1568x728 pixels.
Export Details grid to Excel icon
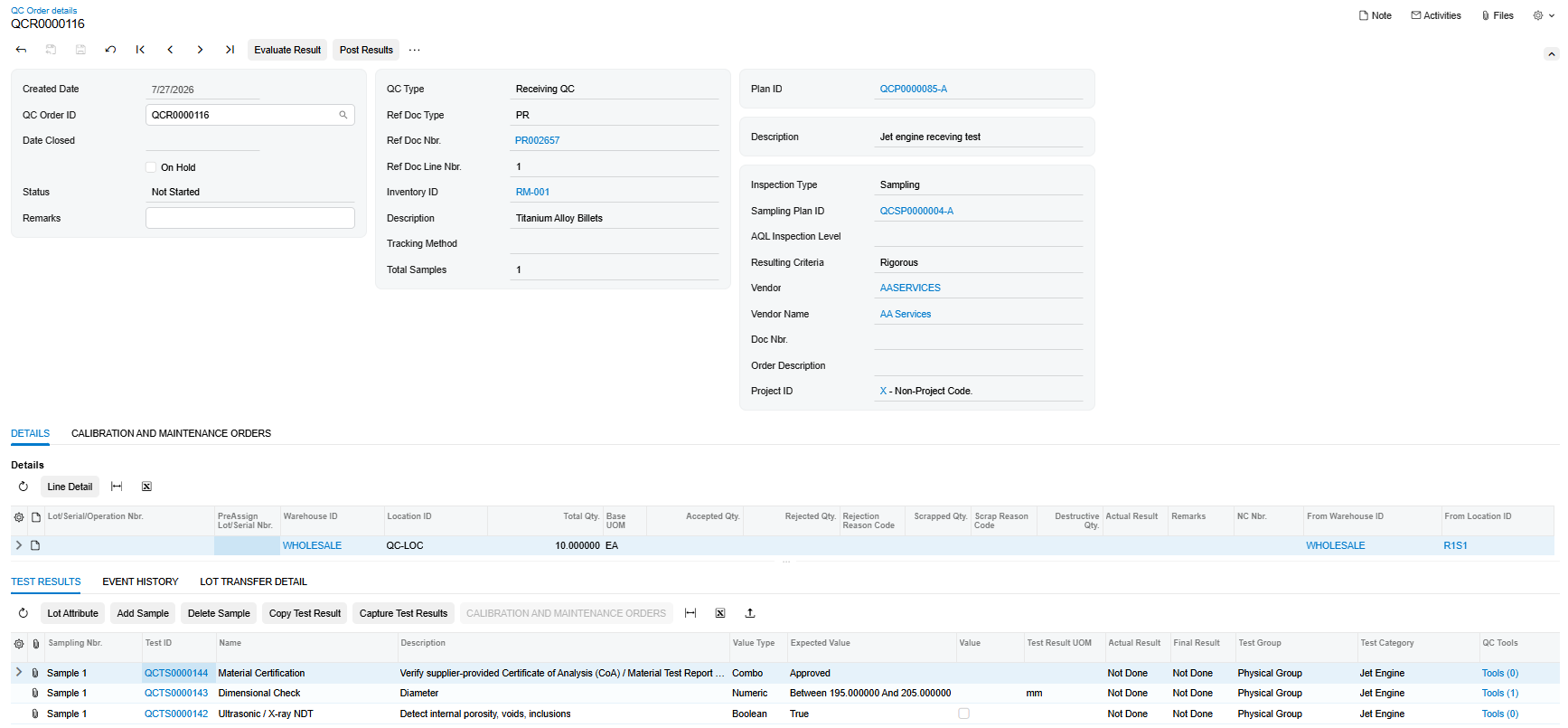tap(146, 487)
